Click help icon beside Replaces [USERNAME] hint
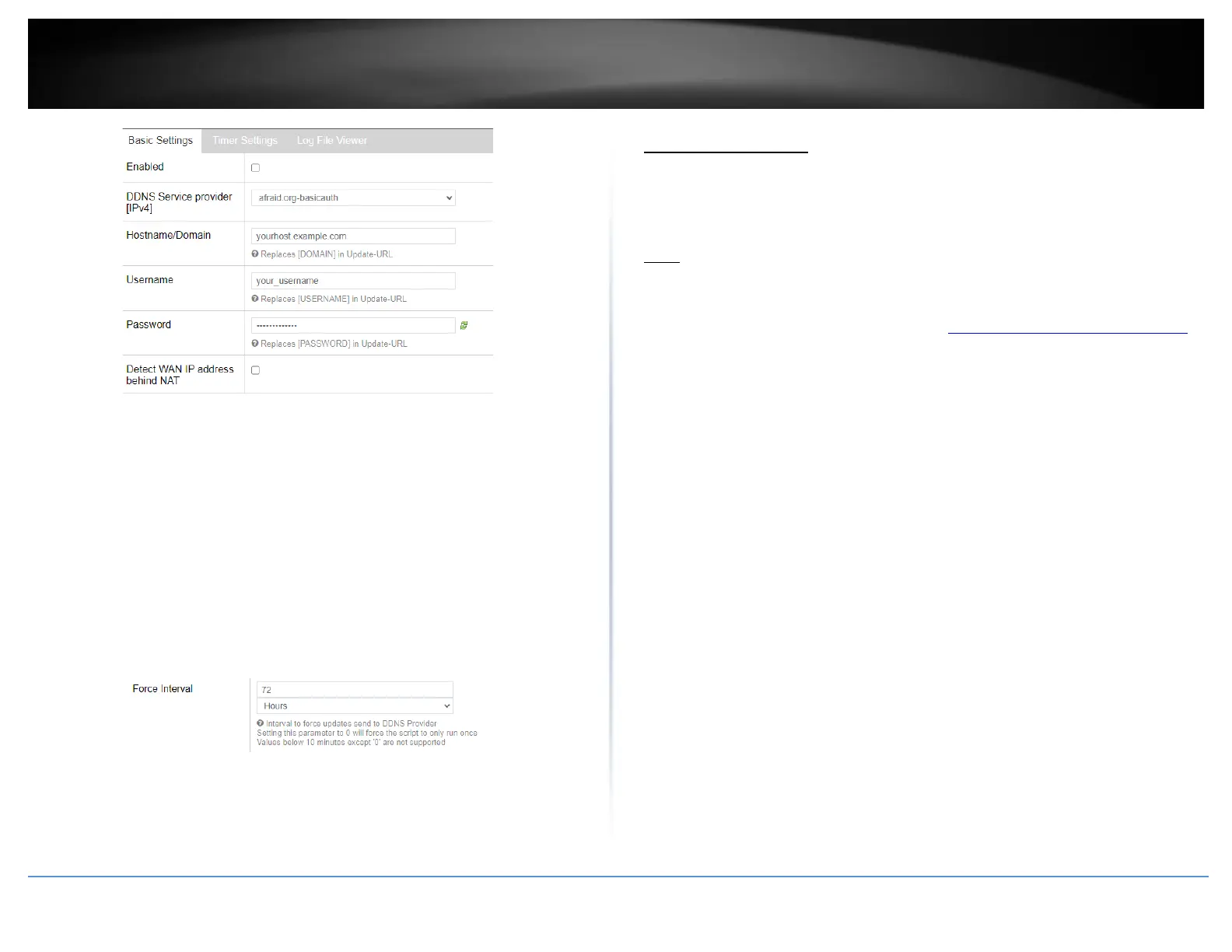 pos(255,299)
